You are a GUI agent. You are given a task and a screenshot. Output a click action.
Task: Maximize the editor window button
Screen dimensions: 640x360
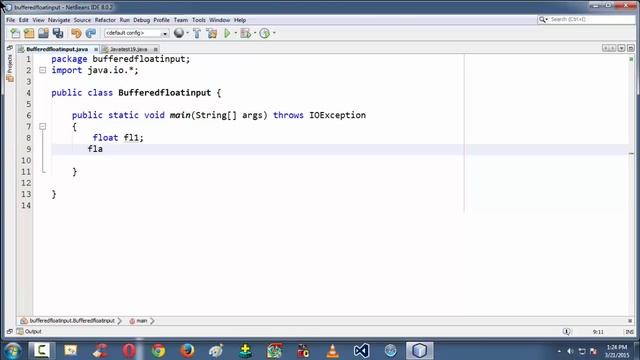point(631,48)
